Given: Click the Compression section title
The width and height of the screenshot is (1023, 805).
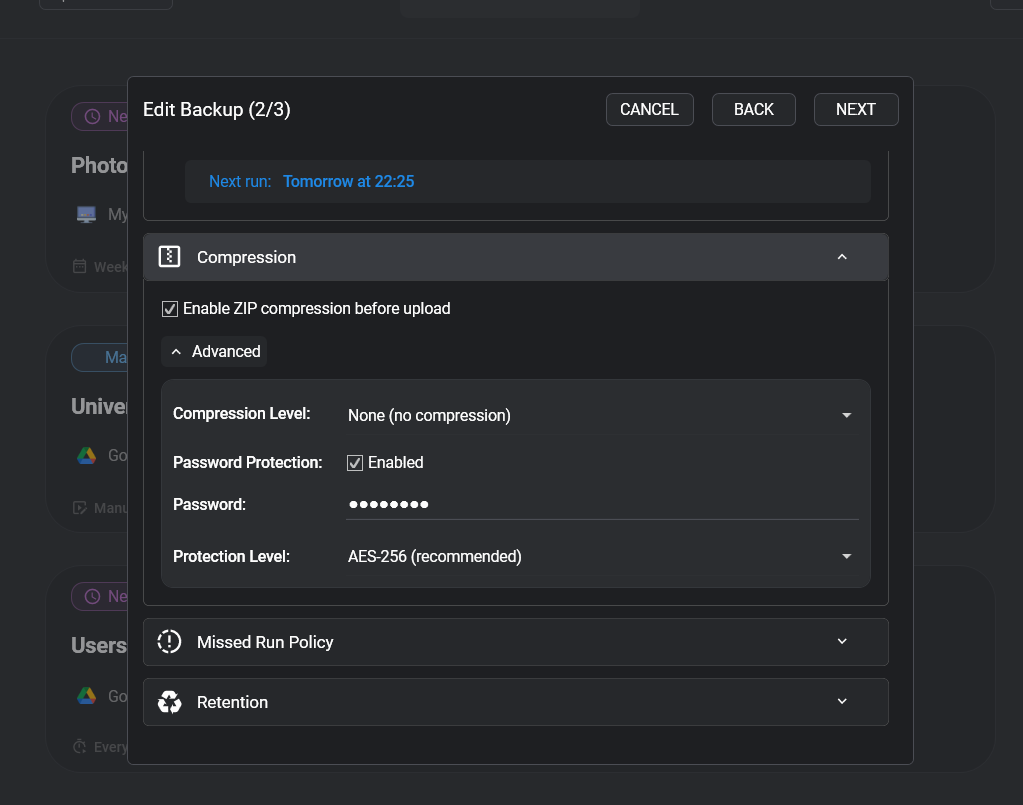Looking at the screenshot, I should [x=247, y=258].
